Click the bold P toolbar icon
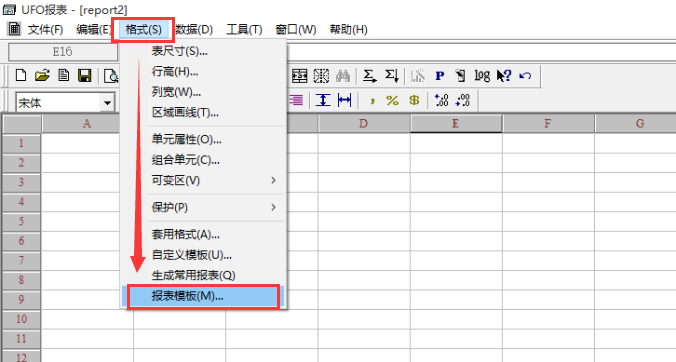This screenshot has height=362, width=676. click(x=440, y=76)
